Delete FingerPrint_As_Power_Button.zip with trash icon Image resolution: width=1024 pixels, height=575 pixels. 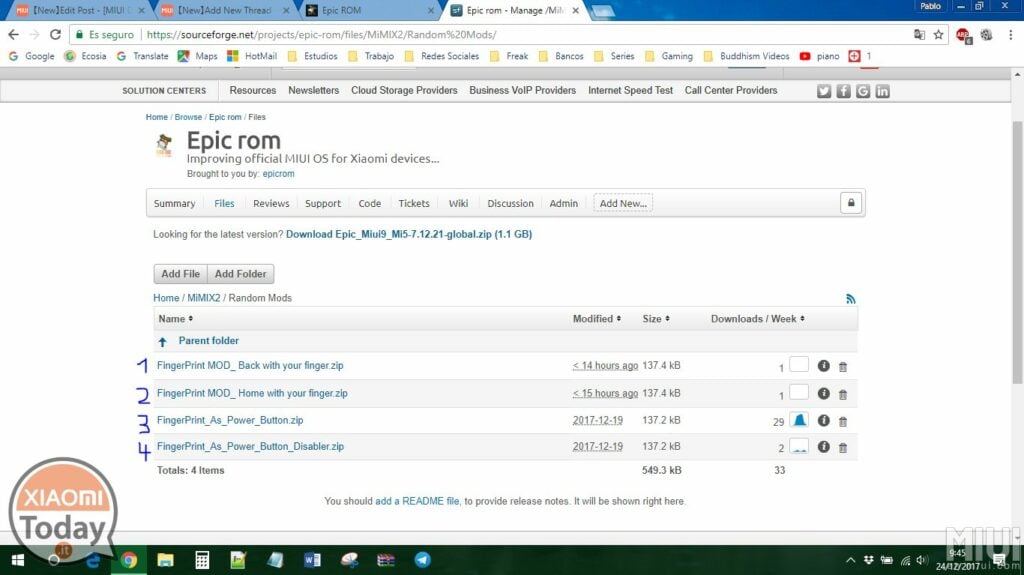843,421
